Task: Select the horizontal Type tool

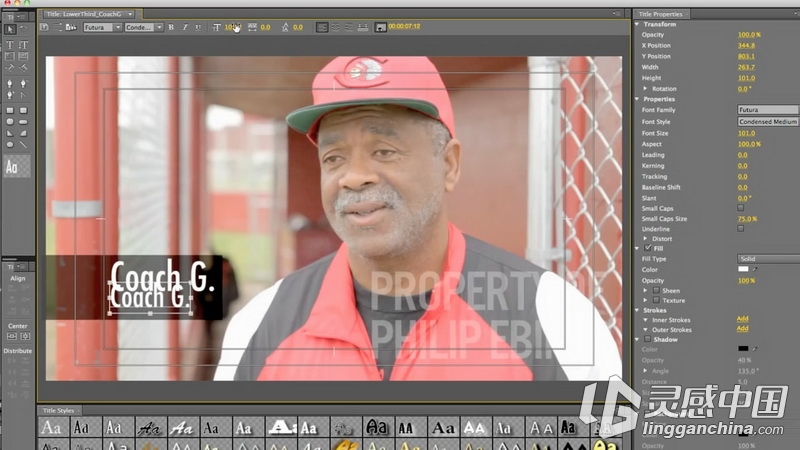Action: coord(10,45)
